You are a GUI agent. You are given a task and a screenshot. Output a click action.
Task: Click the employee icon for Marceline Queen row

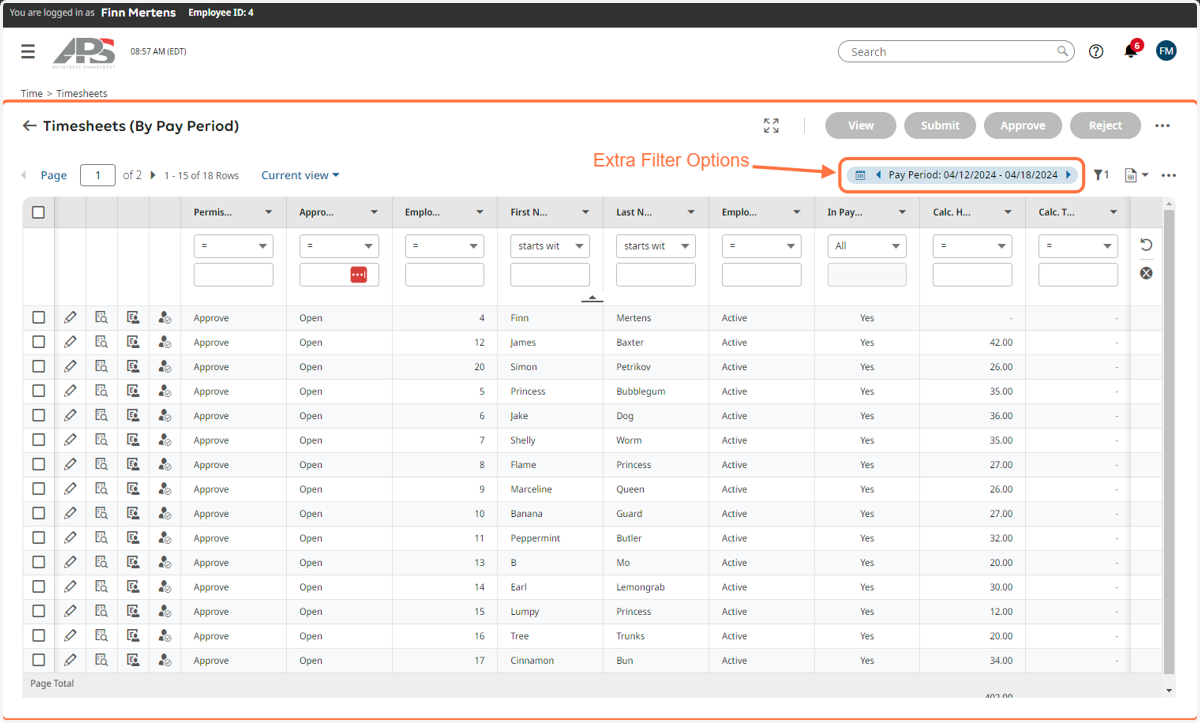tap(165, 489)
